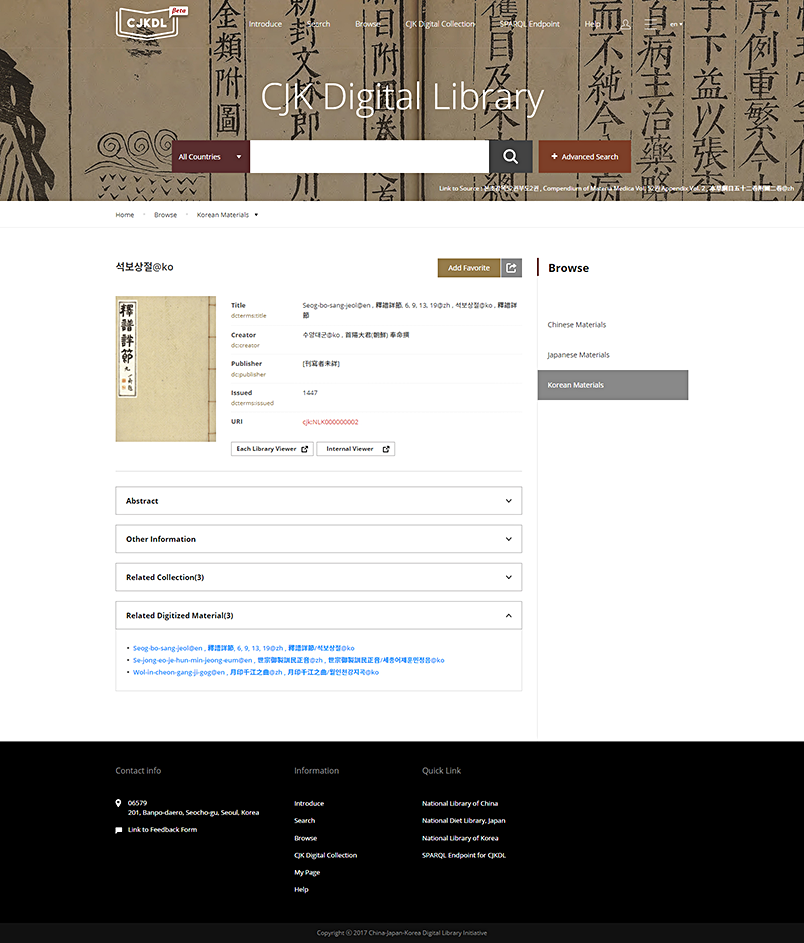Open SPARQL Endpoint for CJKDL link

click(464, 855)
